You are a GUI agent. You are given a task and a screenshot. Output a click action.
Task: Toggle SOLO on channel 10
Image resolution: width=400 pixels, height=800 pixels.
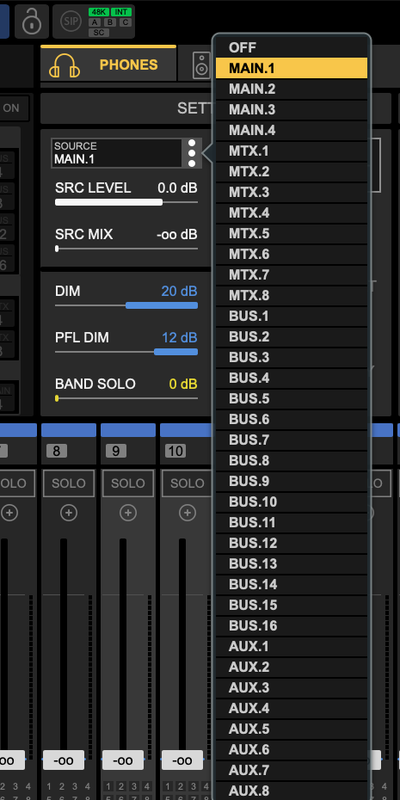187,483
